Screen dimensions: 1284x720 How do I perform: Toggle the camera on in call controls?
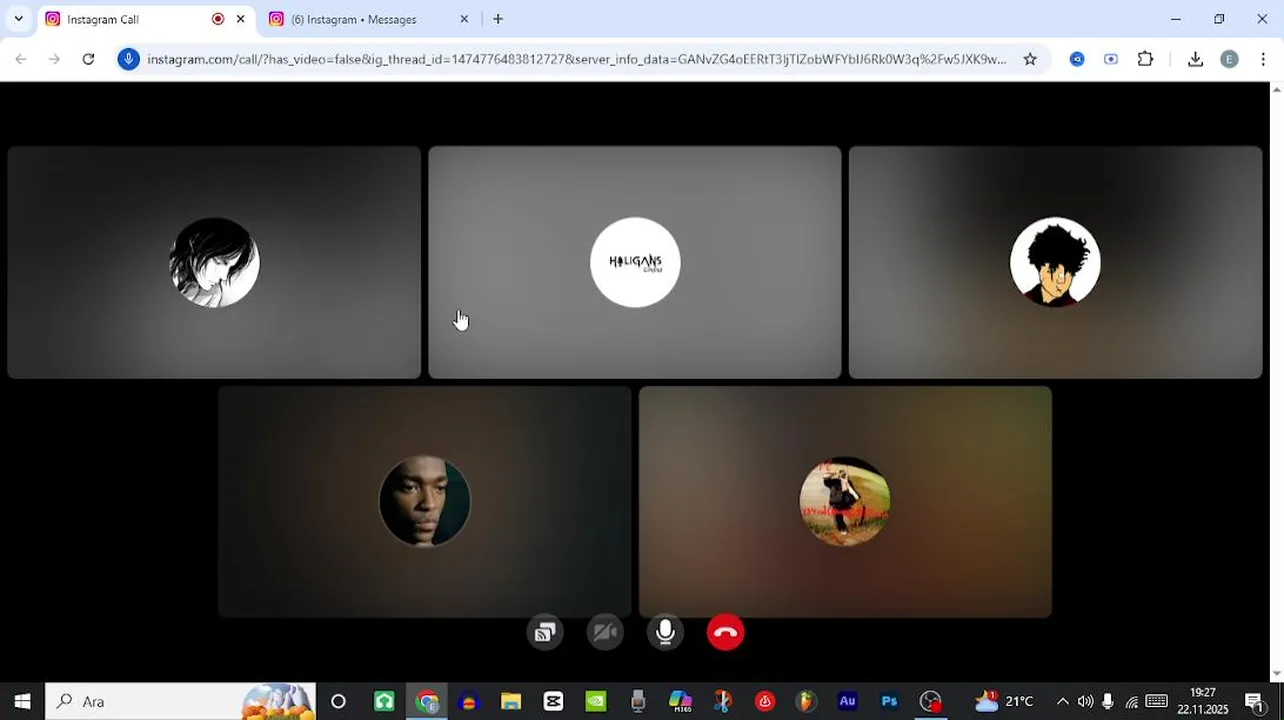tap(605, 632)
